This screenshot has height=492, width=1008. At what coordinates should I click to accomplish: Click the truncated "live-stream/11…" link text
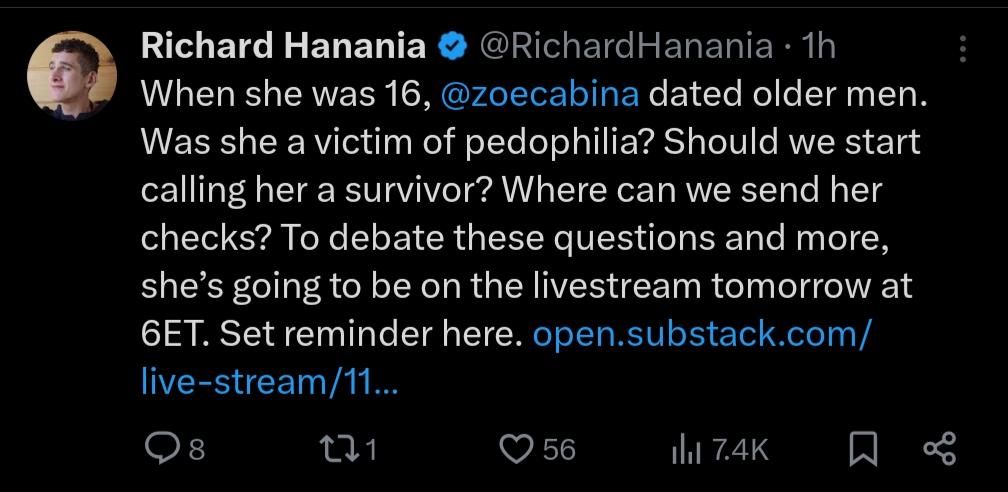(270, 382)
